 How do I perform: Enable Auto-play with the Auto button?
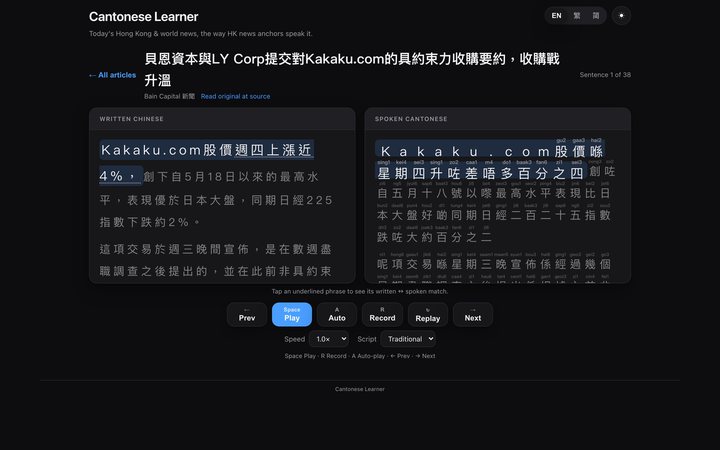pyautogui.click(x=337, y=315)
